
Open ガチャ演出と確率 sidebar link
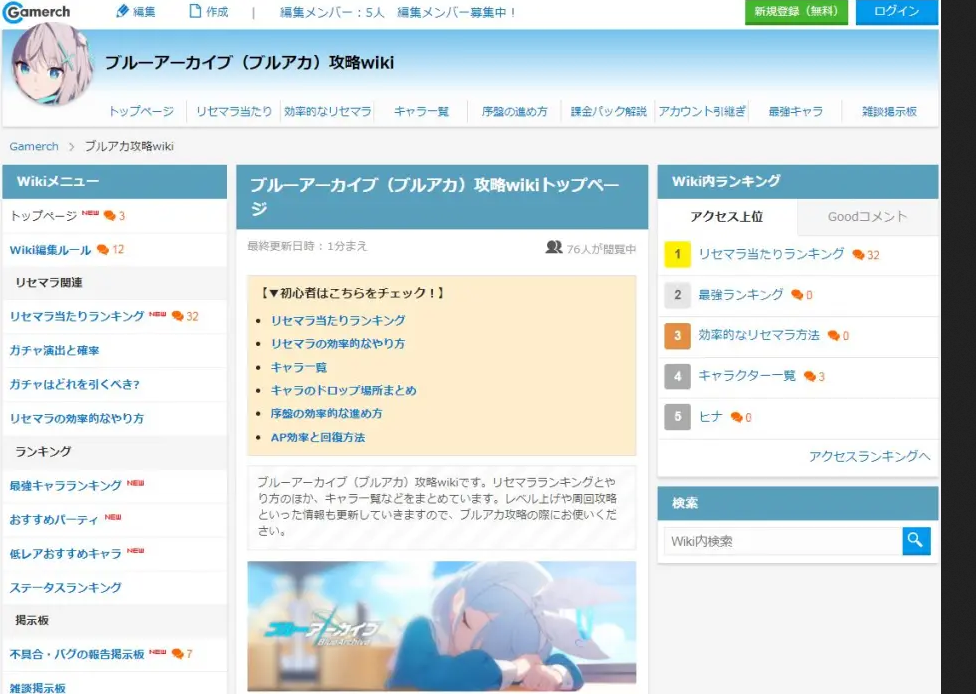tap(54, 350)
